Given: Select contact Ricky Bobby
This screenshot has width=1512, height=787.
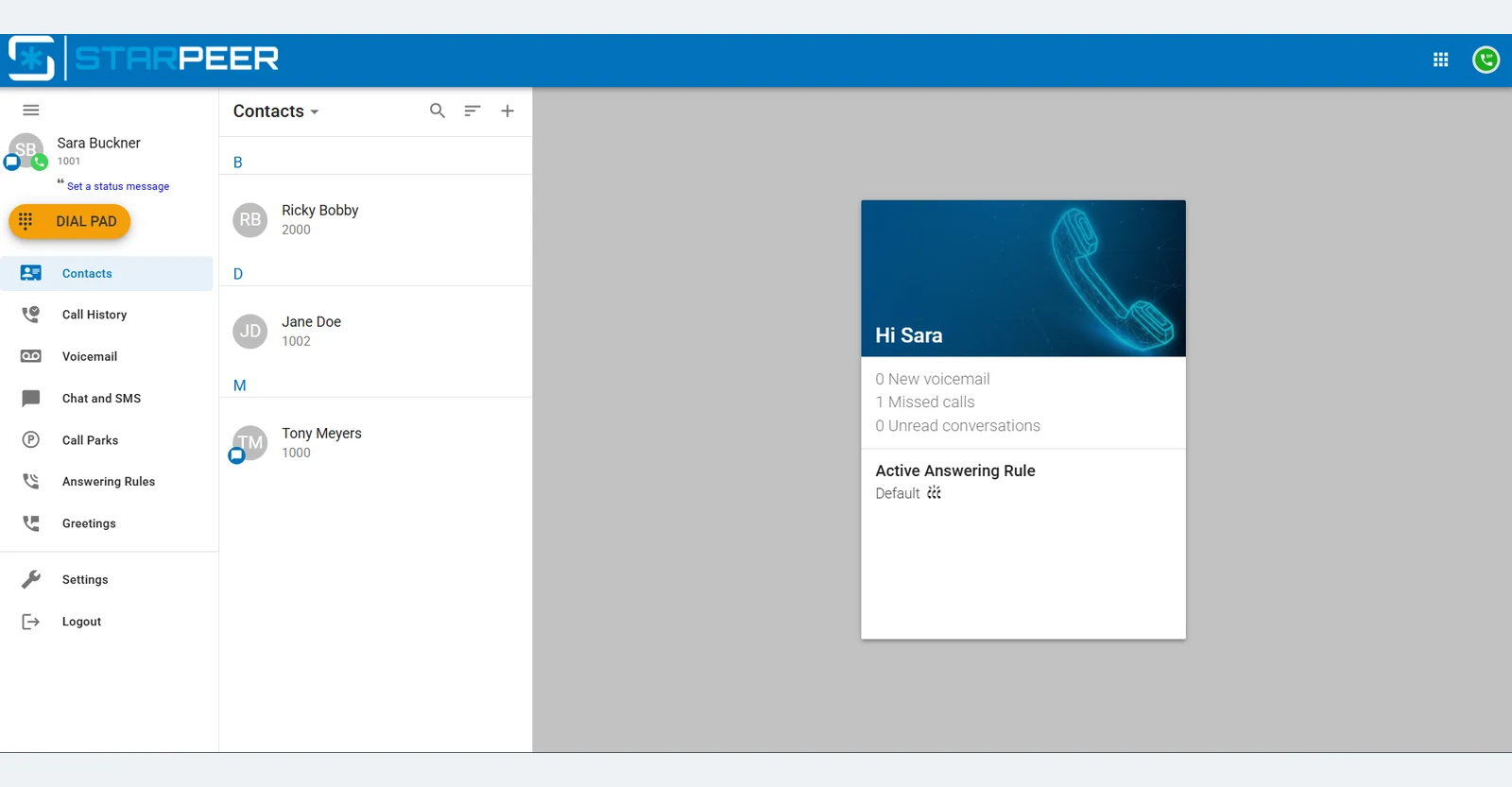Looking at the screenshot, I should [375, 219].
